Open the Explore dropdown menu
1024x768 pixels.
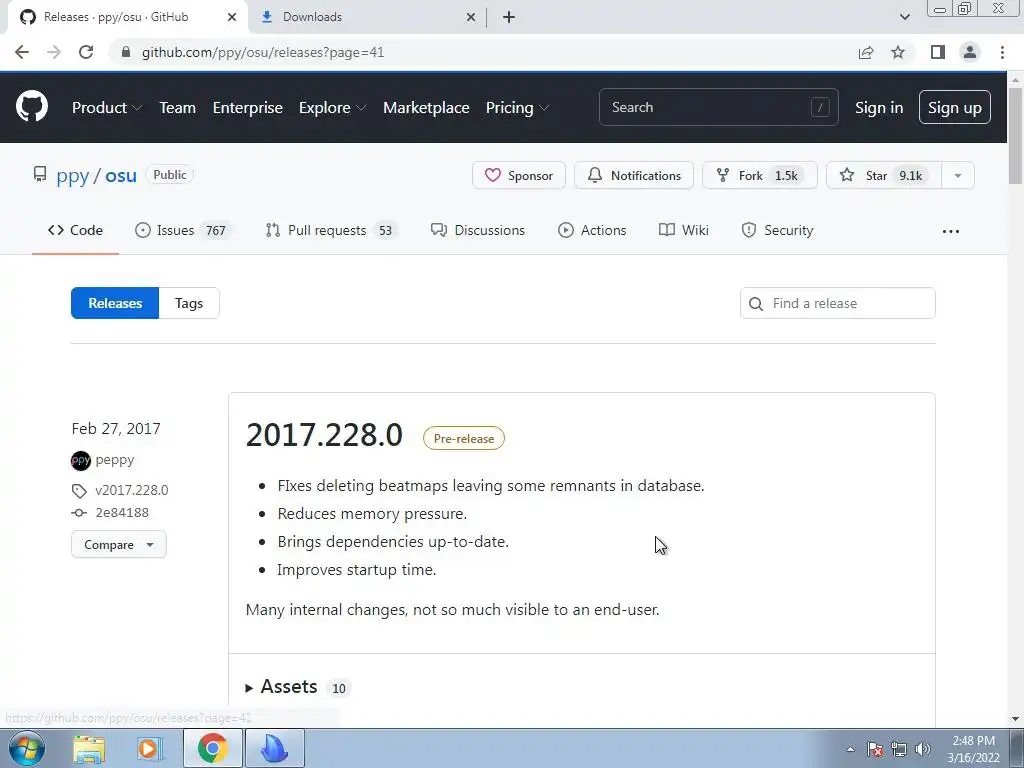tap(332, 107)
